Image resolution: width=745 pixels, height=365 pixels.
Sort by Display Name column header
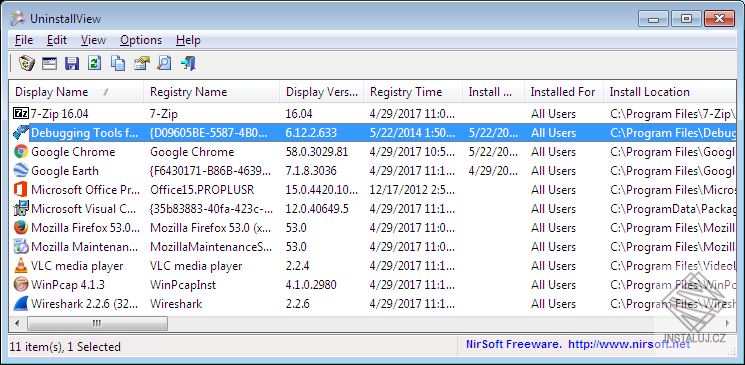coord(76,92)
